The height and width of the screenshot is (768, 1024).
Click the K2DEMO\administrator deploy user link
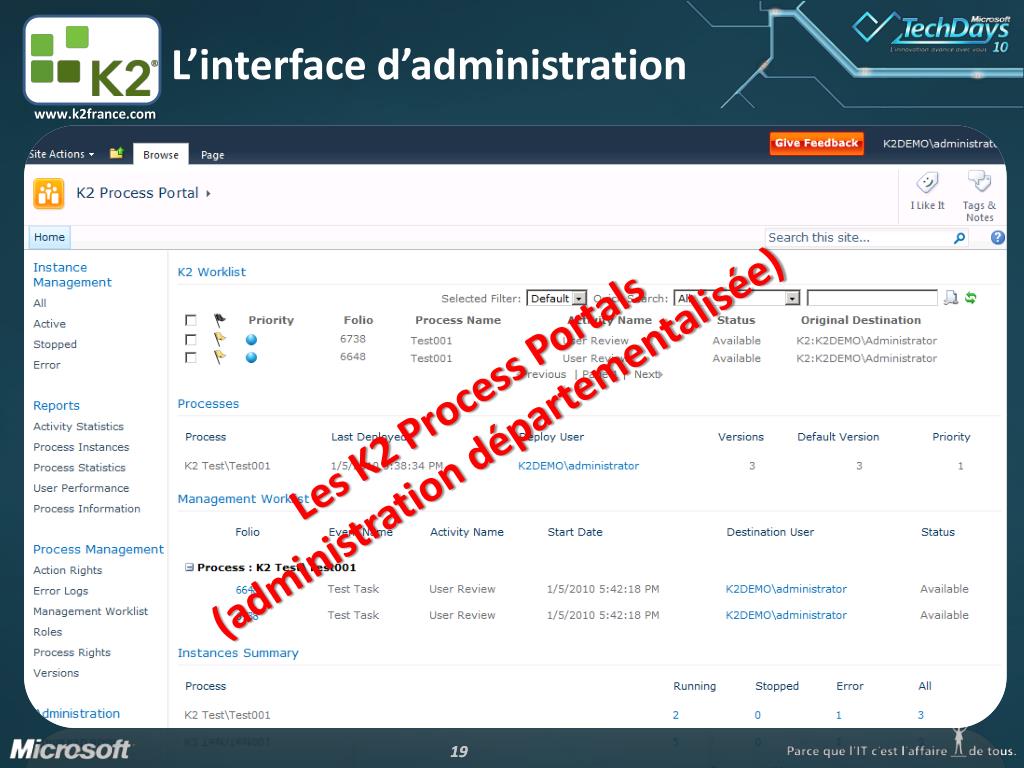click(579, 466)
